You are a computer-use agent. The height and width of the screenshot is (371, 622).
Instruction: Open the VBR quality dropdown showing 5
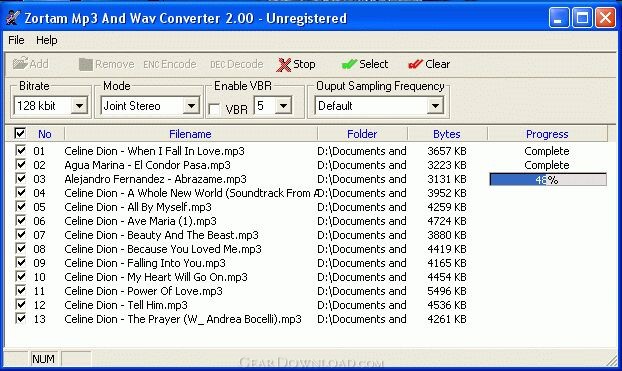[x=283, y=106]
